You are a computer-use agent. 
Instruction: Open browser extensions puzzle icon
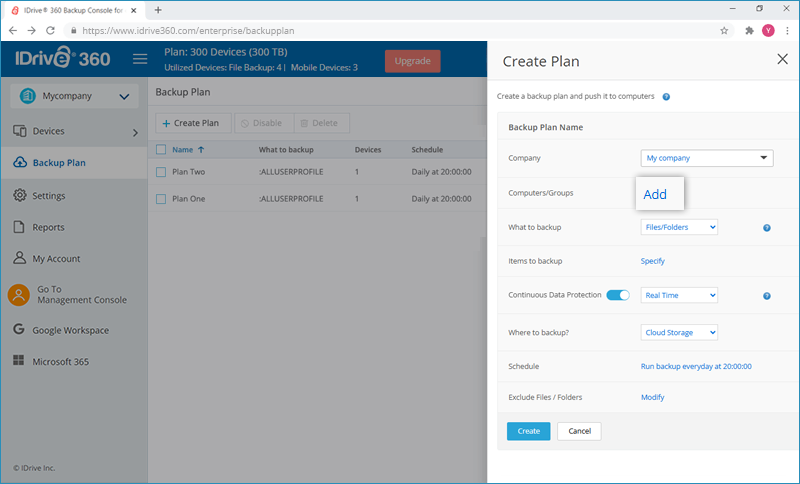click(x=749, y=31)
